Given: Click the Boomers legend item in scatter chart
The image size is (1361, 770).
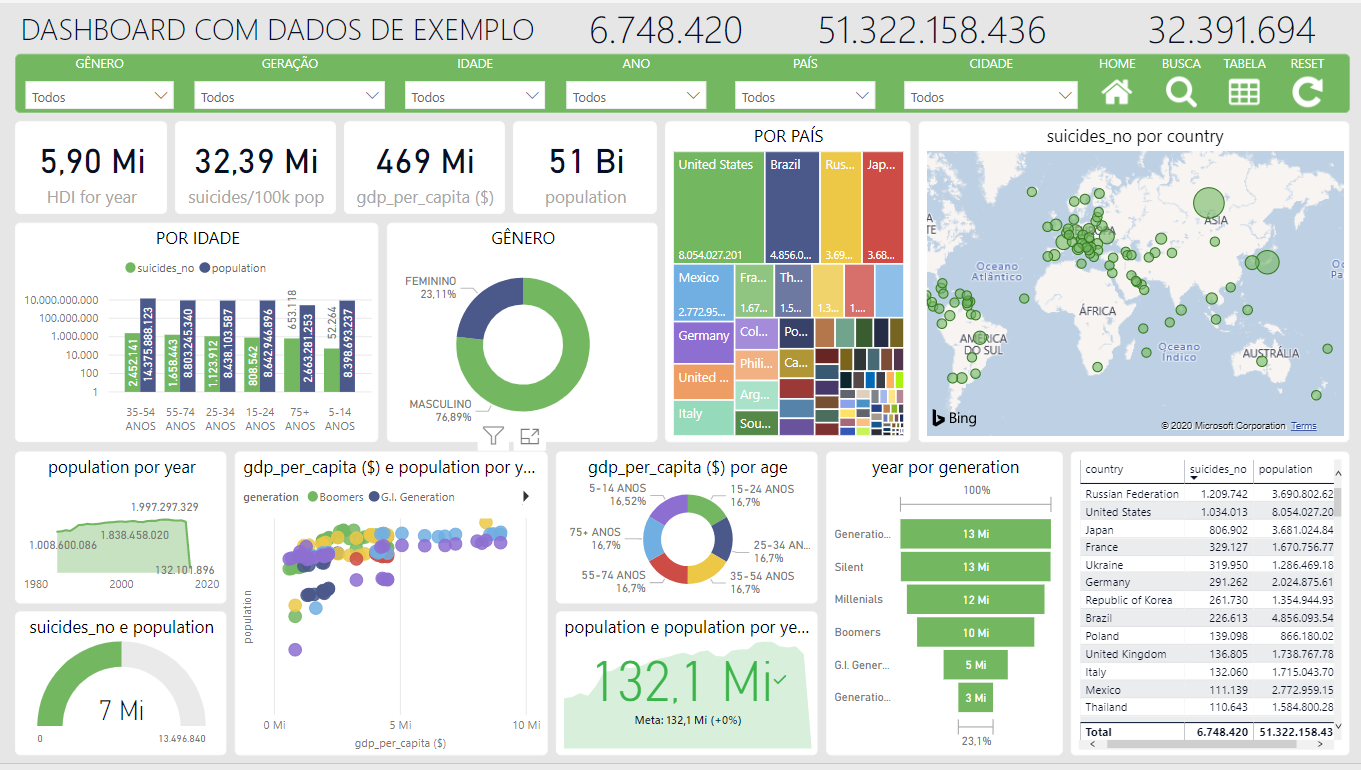Looking at the screenshot, I should (x=336, y=497).
